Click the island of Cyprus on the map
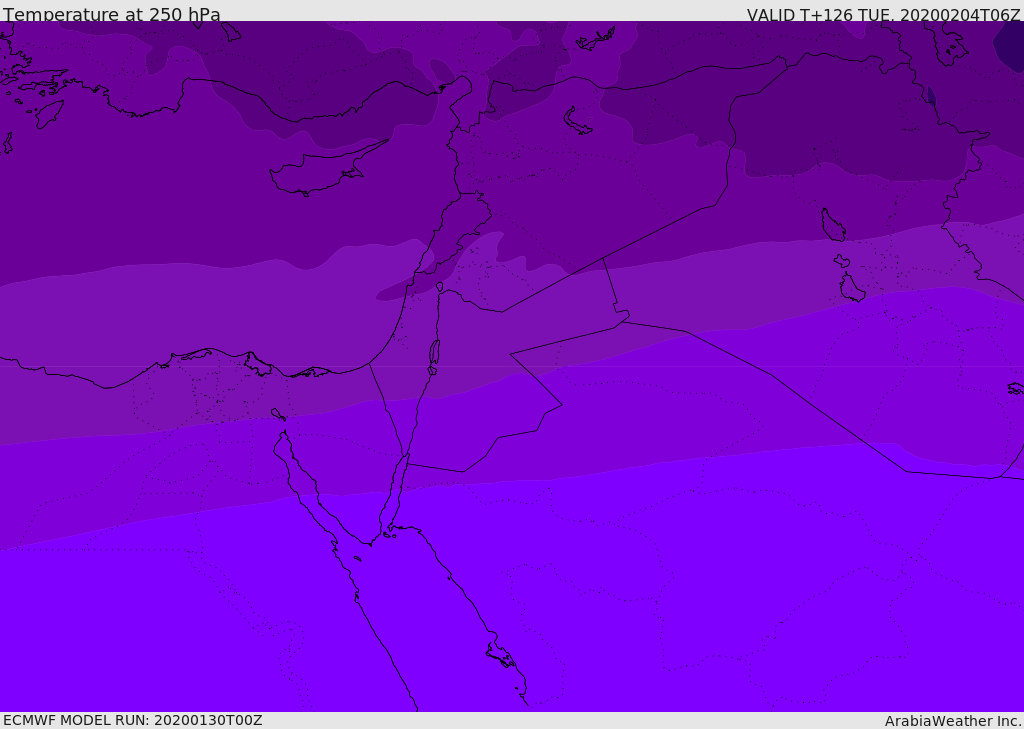 pyautogui.click(x=320, y=171)
